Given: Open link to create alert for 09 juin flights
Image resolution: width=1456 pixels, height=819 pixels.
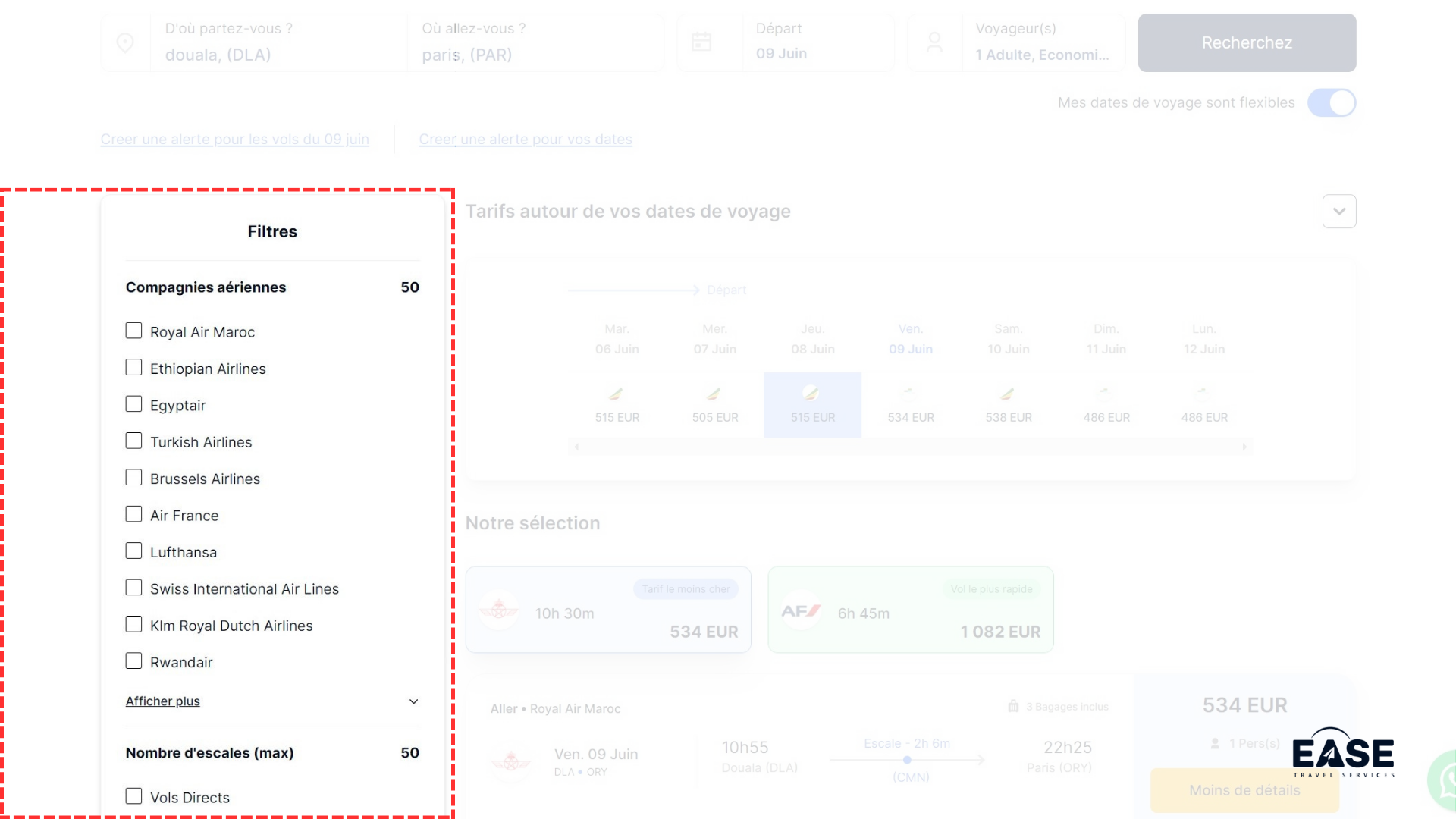Looking at the screenshot, I should point(234,140).
